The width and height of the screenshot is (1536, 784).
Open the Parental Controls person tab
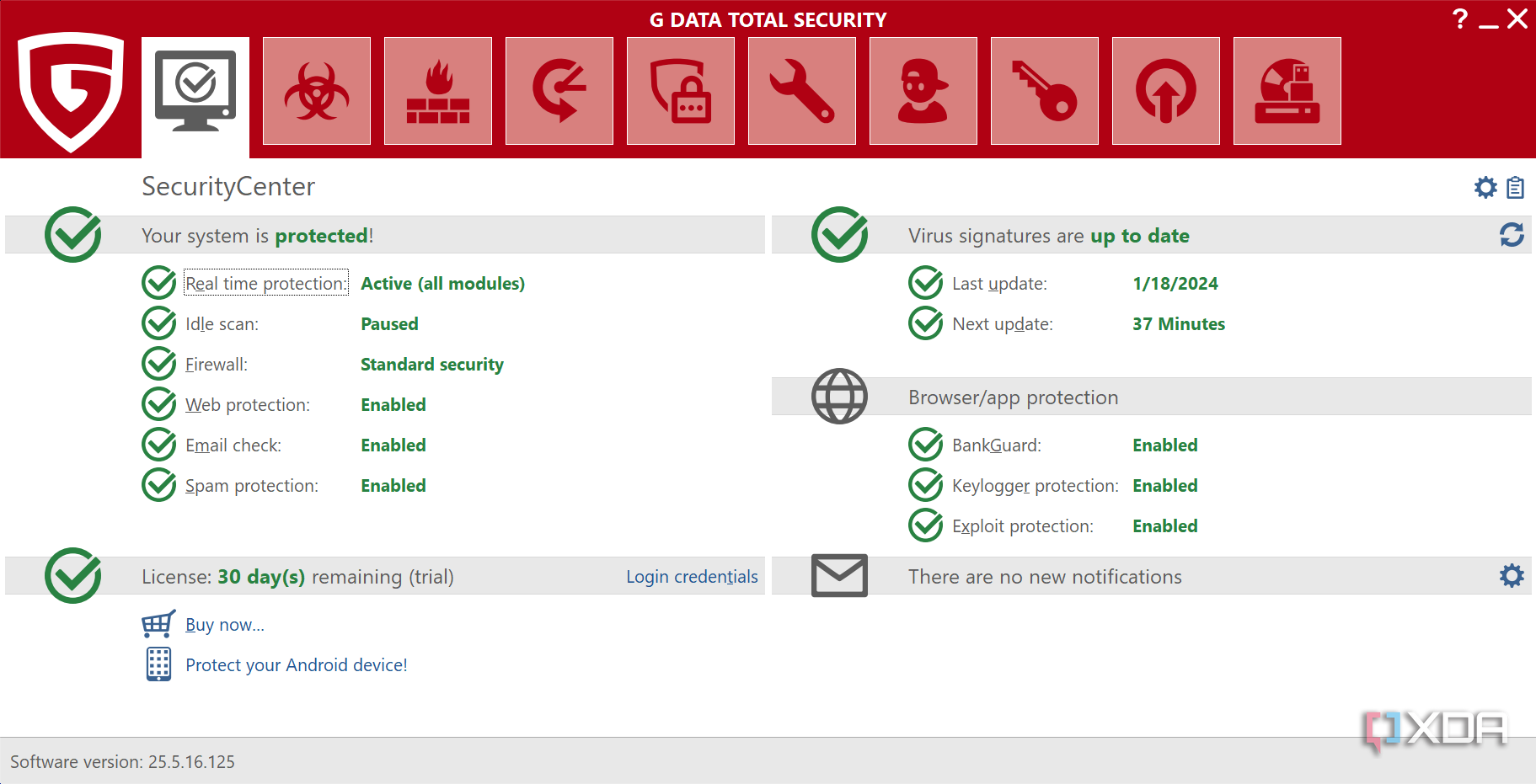[923, 91]
